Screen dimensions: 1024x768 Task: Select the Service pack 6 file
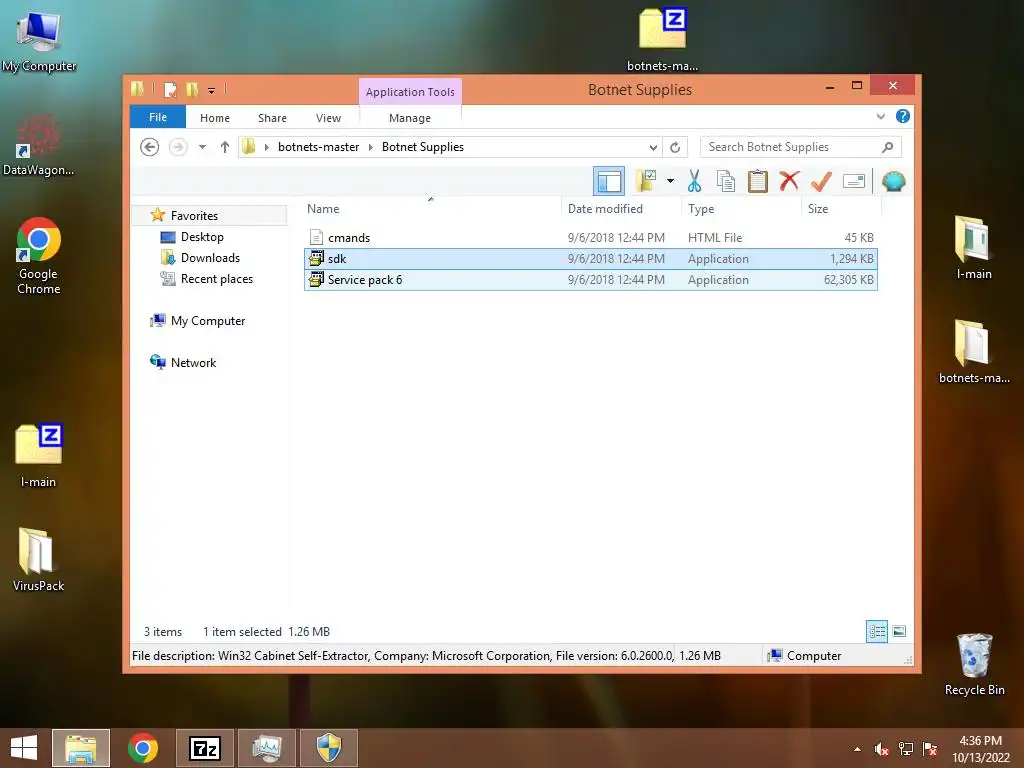pyautogui.click(x=590, y=280)
